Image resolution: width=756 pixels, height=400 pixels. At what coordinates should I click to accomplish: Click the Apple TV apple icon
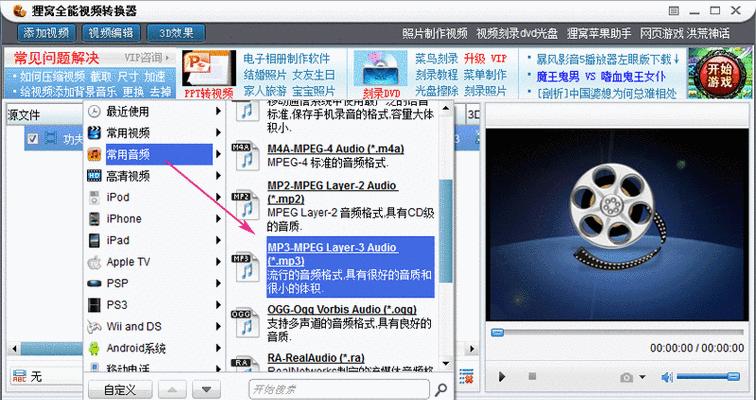(94, 262)
